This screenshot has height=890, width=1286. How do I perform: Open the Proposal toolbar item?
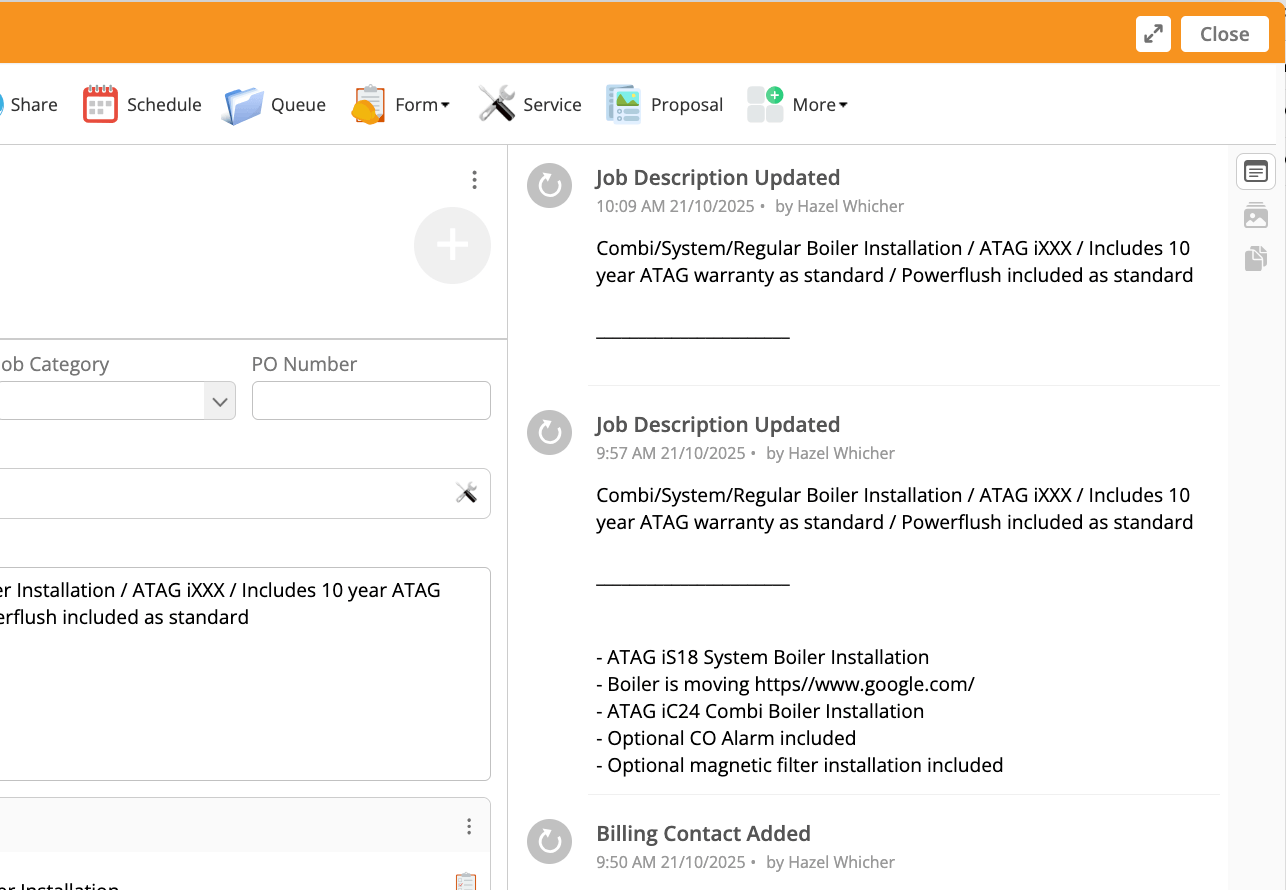(664, 104)
